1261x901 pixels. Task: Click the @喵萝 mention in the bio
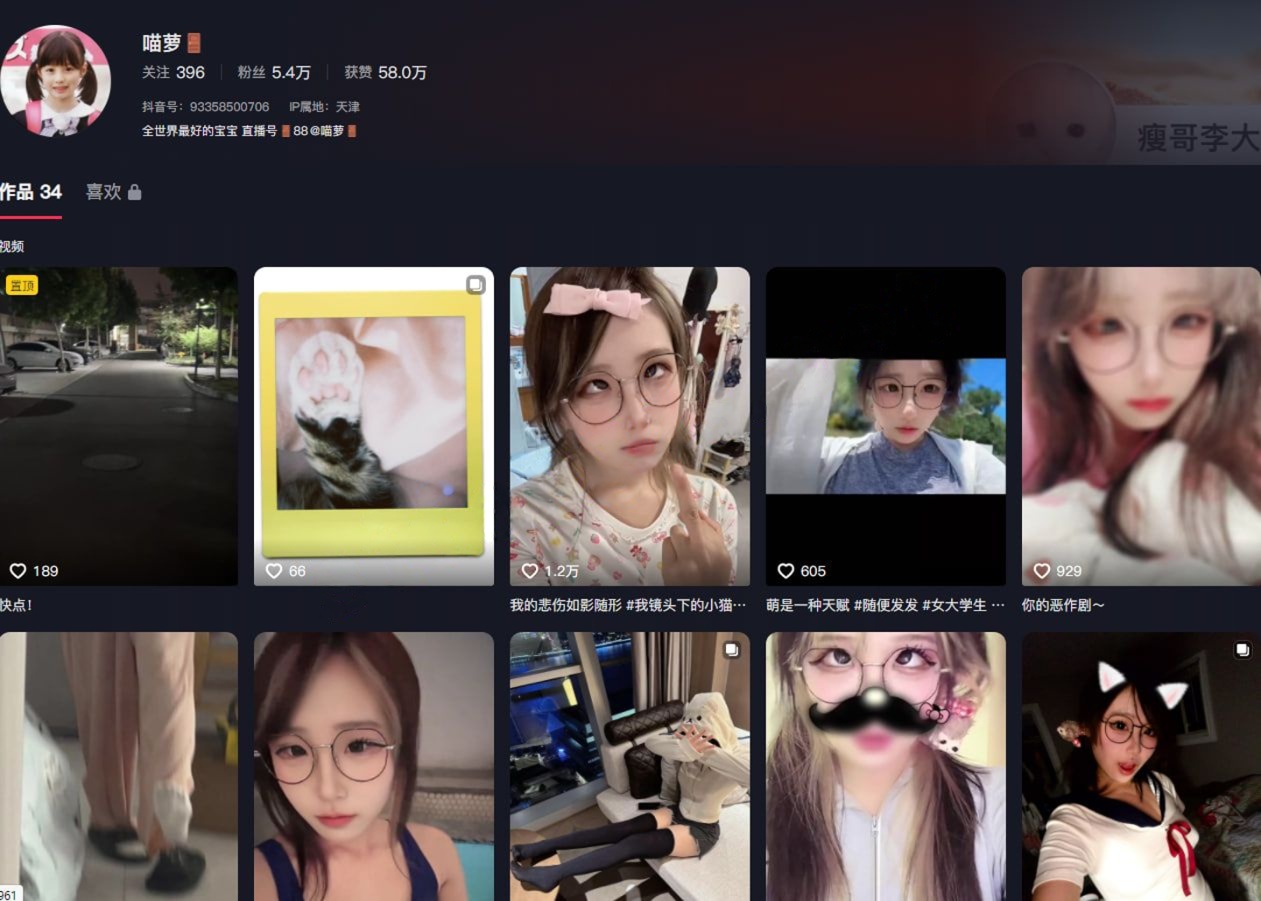(x=331, y=131)
